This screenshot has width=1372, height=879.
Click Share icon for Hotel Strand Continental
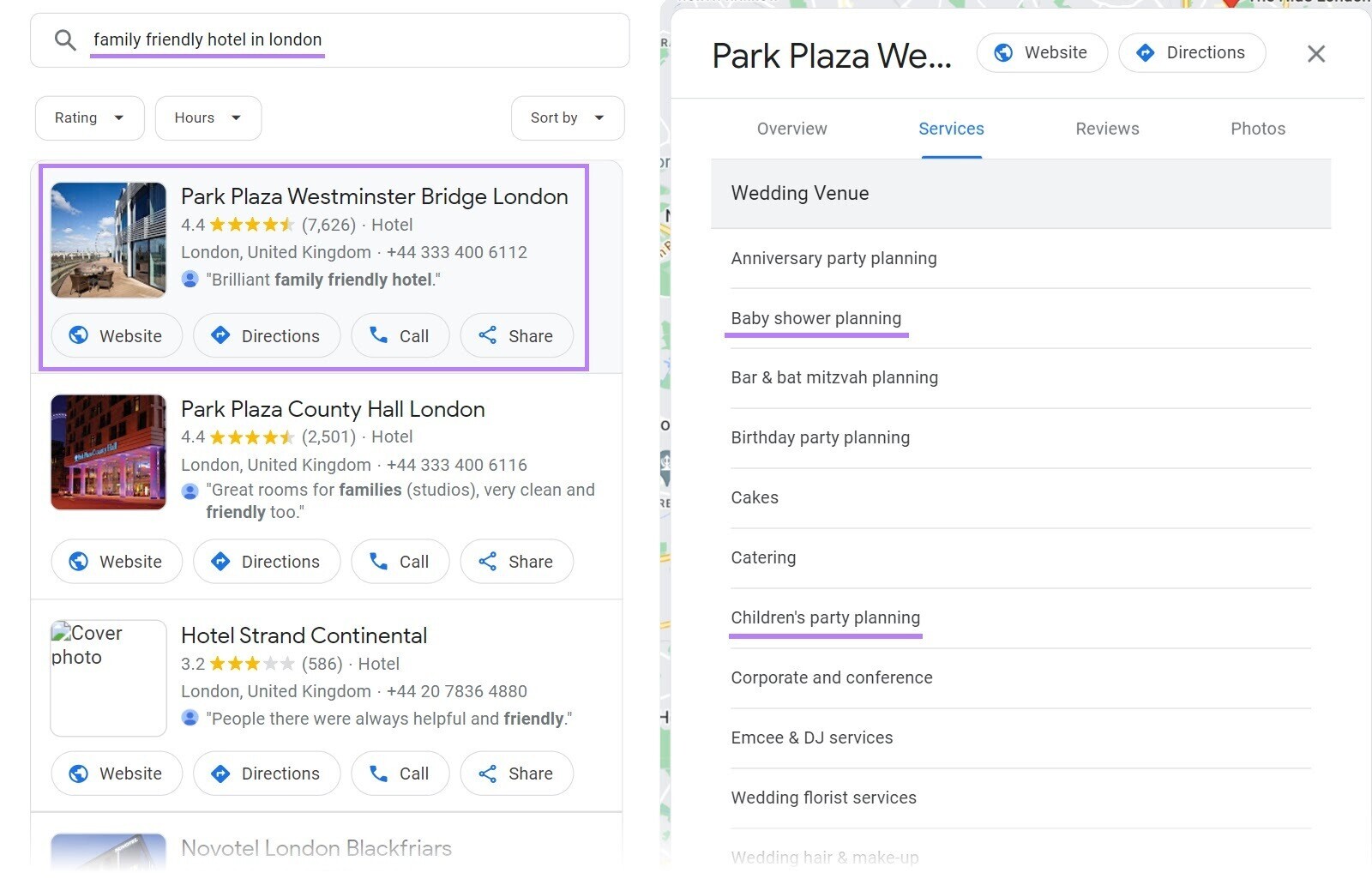pyautogui.click(x=488, y=774)
